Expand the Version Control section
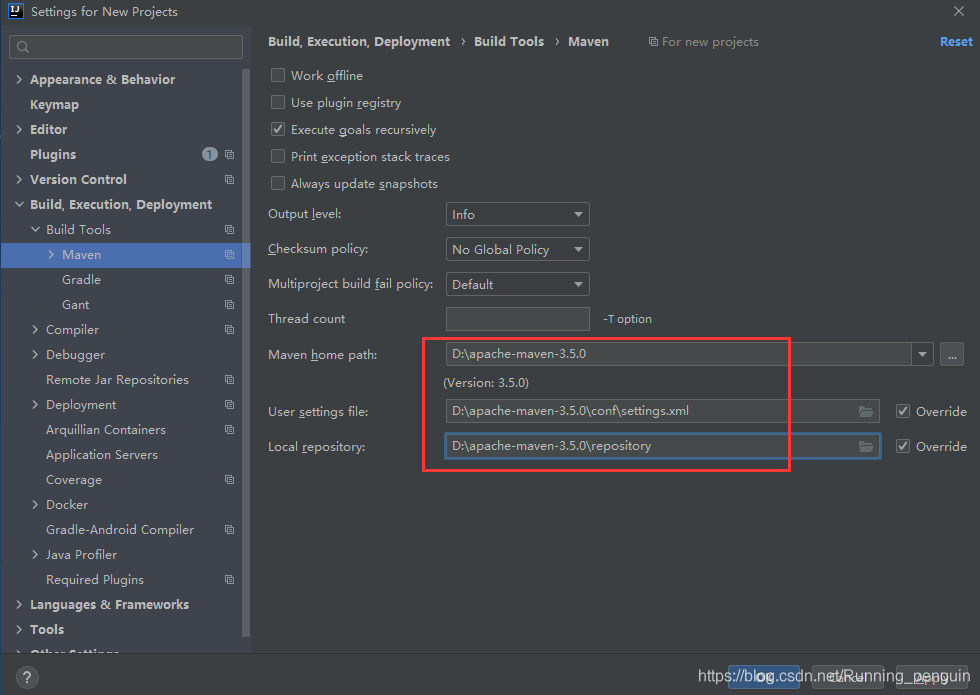980x695 pixels. click(19, 179)
